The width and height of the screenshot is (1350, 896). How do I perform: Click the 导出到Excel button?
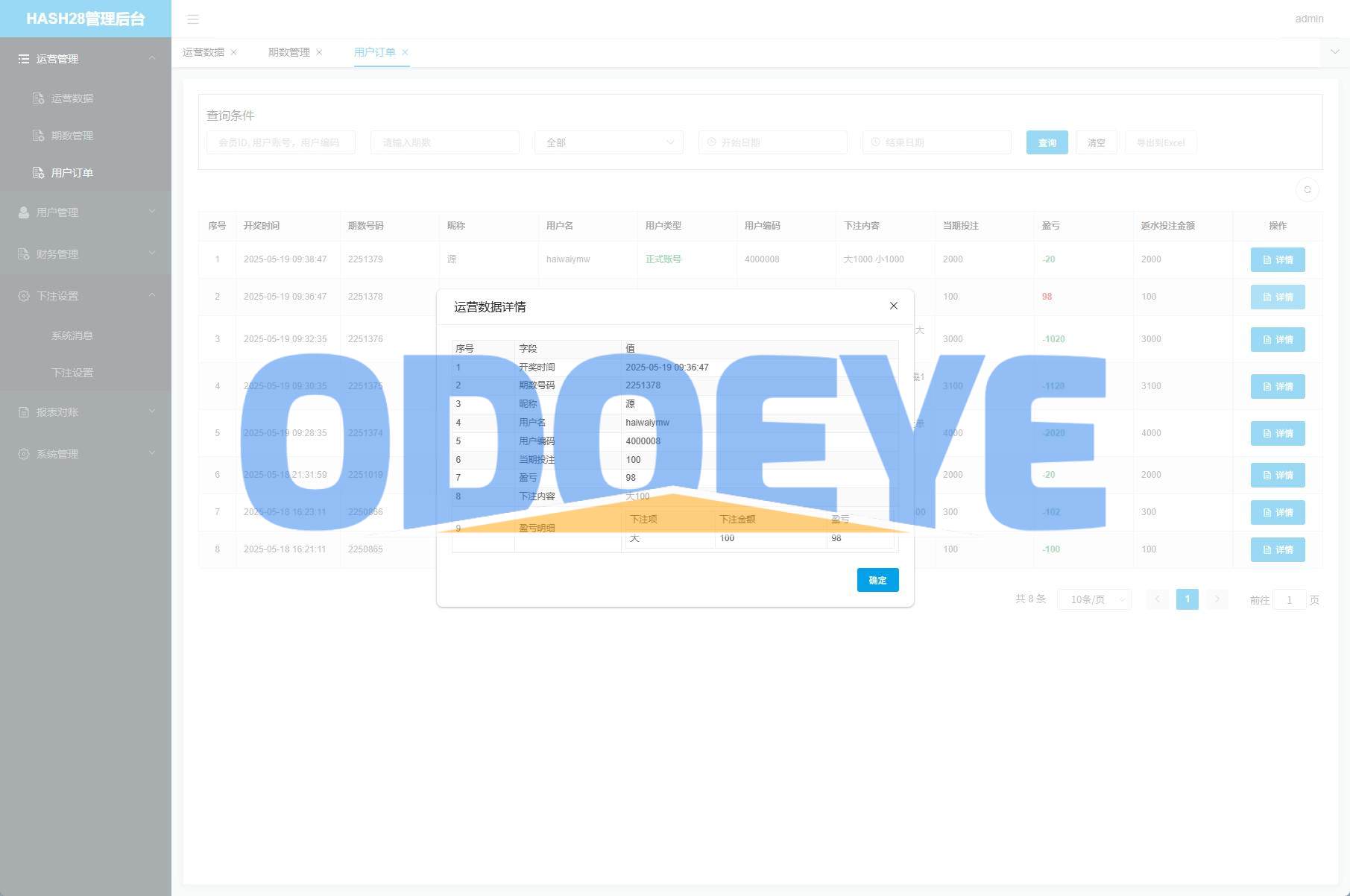pyautogui.click(x=1161, y=142)
